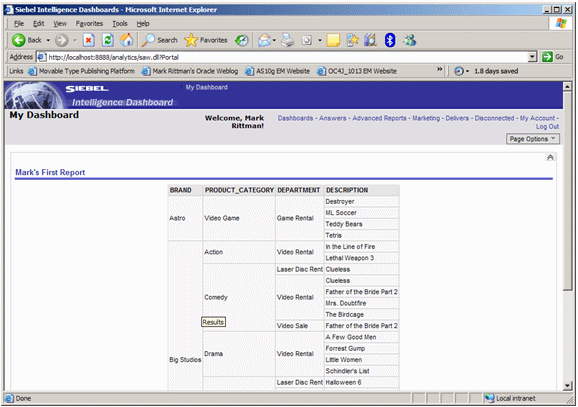
Task: Click the Mark's First Report title
Action: [50, 172]
